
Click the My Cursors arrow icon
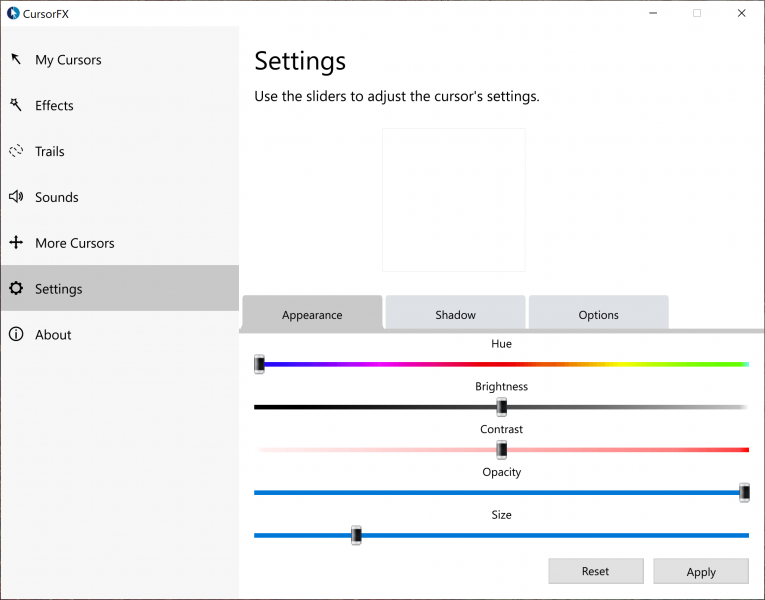pyautogui.click(x=16, y=59)
